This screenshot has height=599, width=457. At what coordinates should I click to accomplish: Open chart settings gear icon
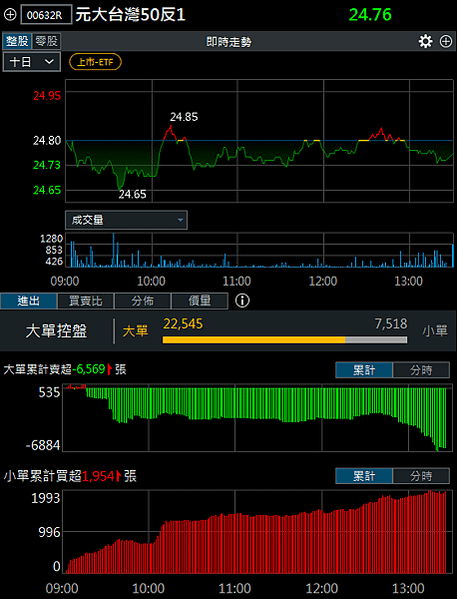[425, 41]
